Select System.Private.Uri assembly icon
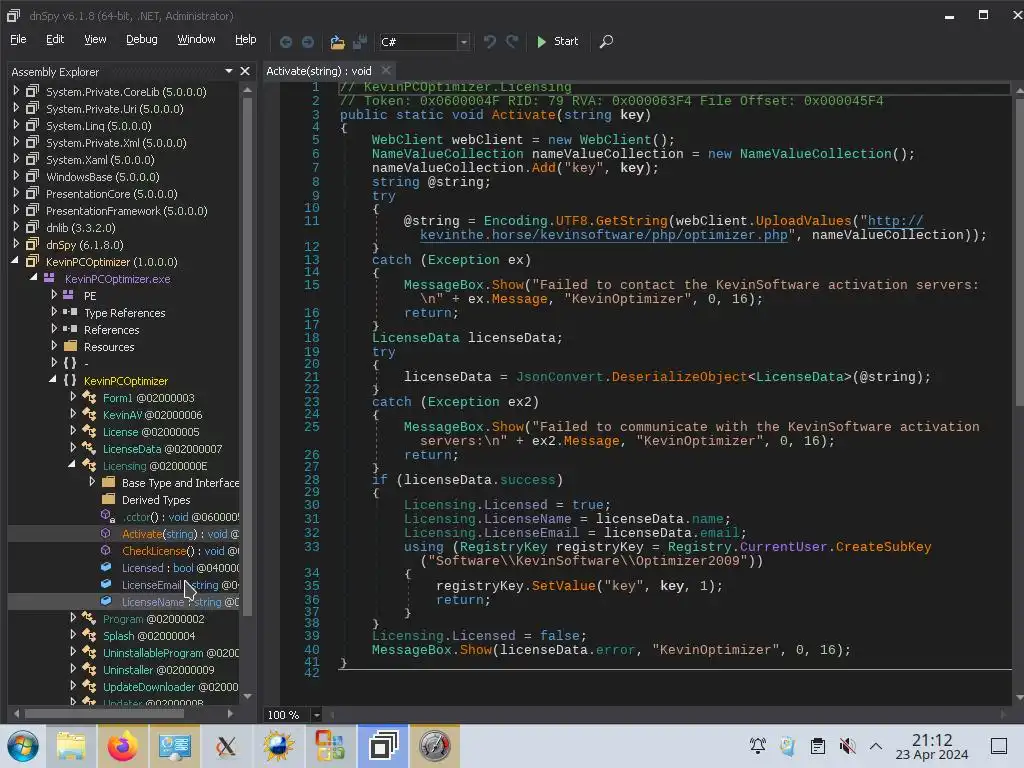The height and width of the screenshot is (768, 1024). (32, 108)
